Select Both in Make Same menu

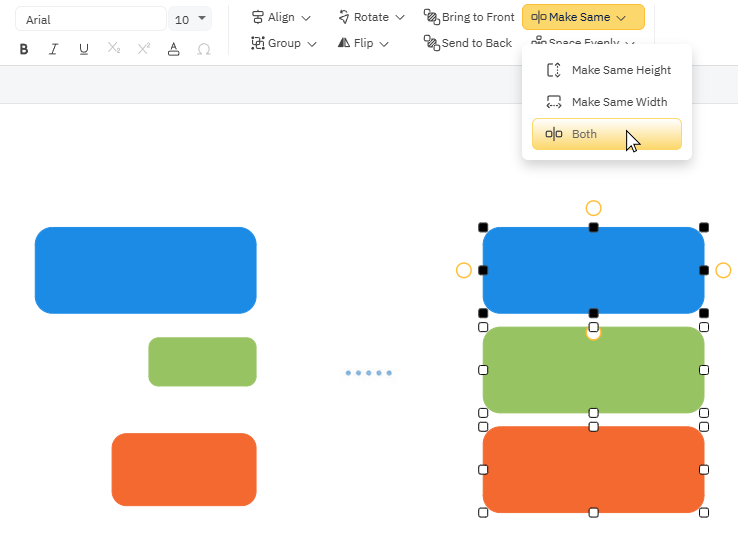coord(607,134)
